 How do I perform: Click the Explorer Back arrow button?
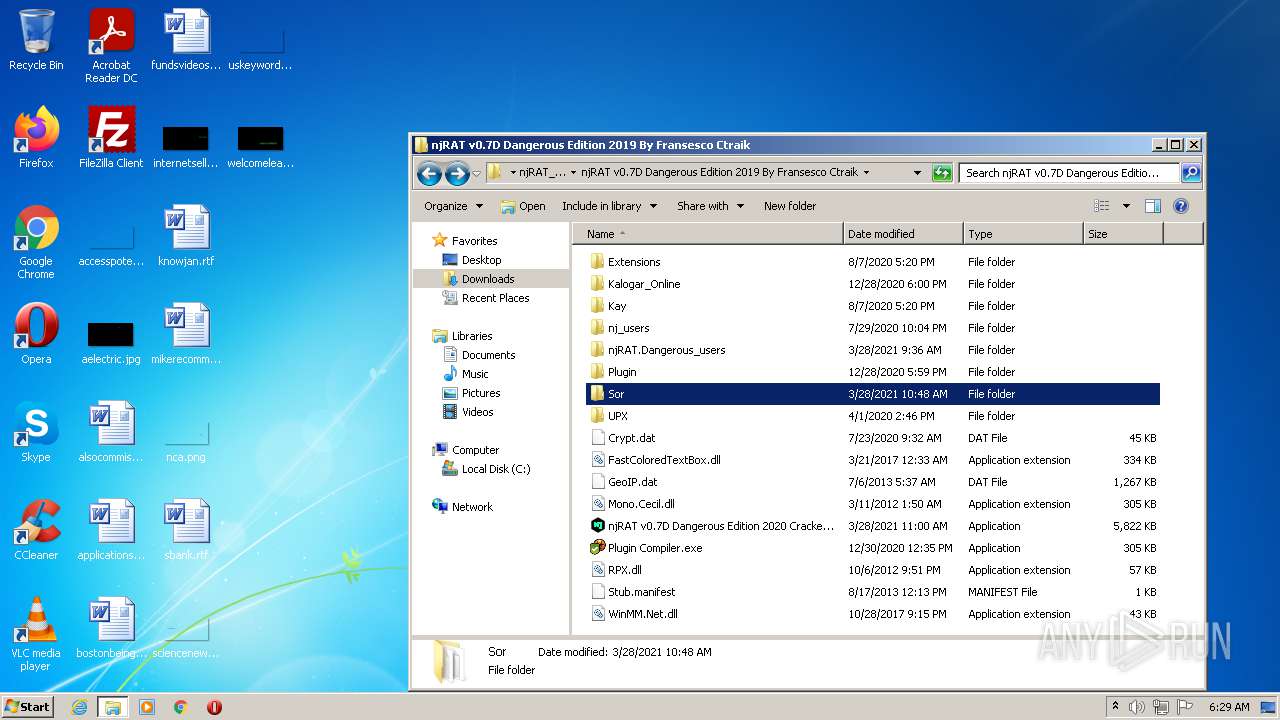point(430,173)
